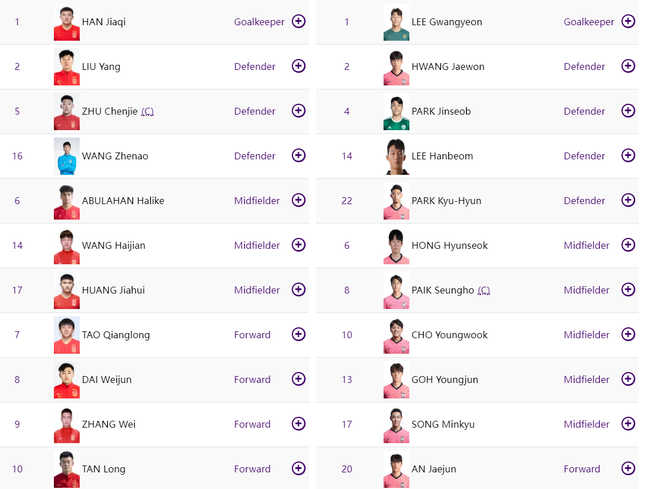Click shirt number 22 of PARK Kyu-Hyun

tap(347, 201)
